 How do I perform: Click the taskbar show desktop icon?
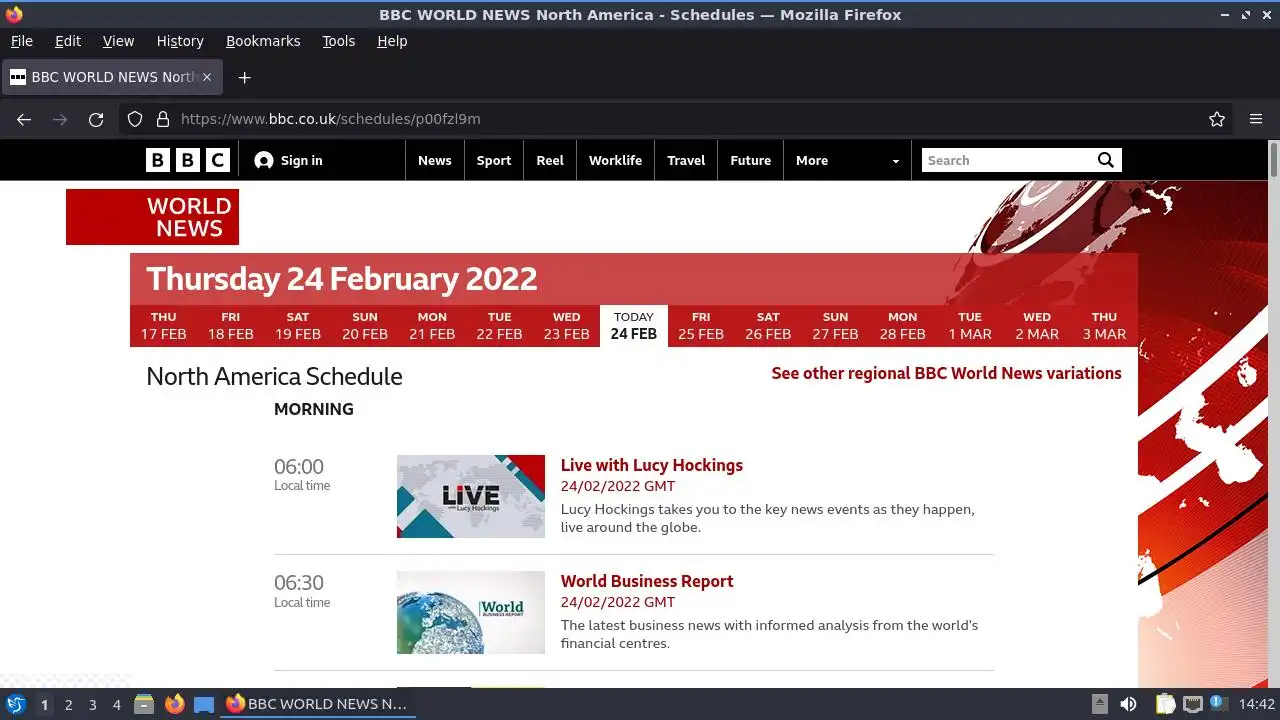(x=204, y=704)
